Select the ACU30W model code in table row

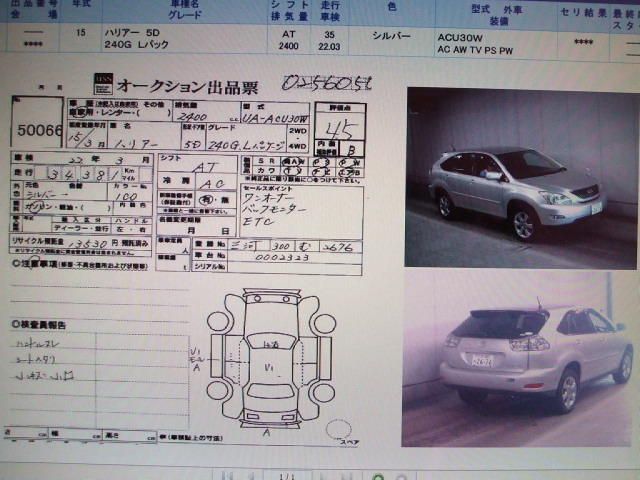pyautogui.click(x=460, y=38)
